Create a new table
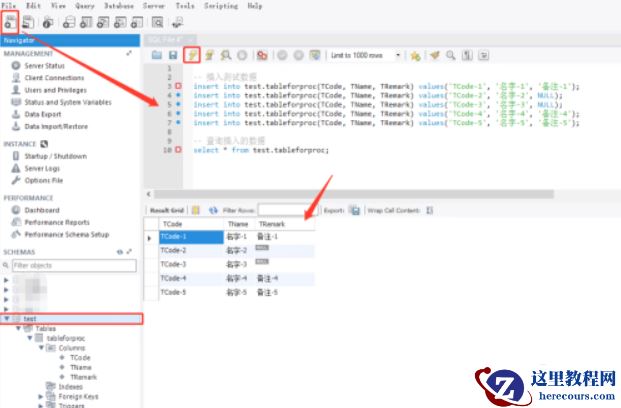The image size is (621, 408). coord(86,23)
